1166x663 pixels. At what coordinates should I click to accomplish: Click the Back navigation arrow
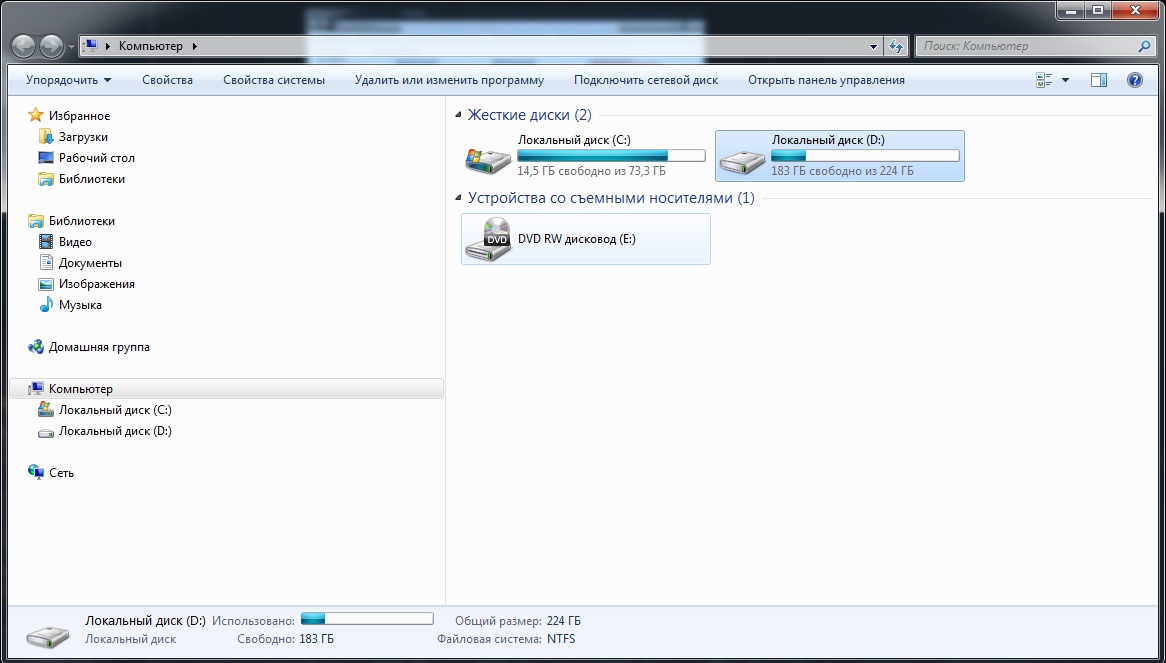pyautogui.click(x=24, y=46)
